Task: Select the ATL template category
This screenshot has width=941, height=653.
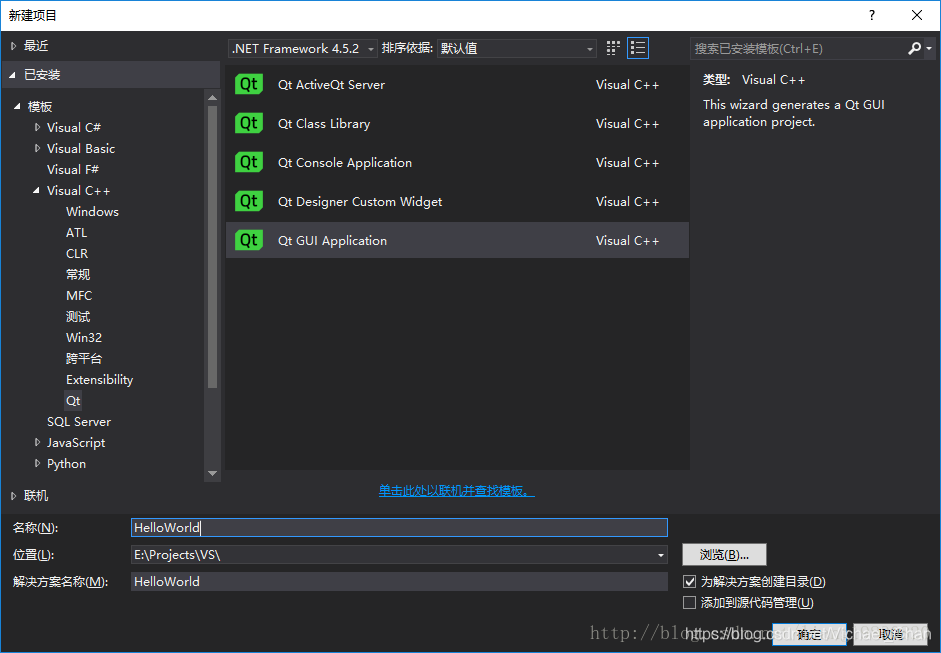Action: 77,233
